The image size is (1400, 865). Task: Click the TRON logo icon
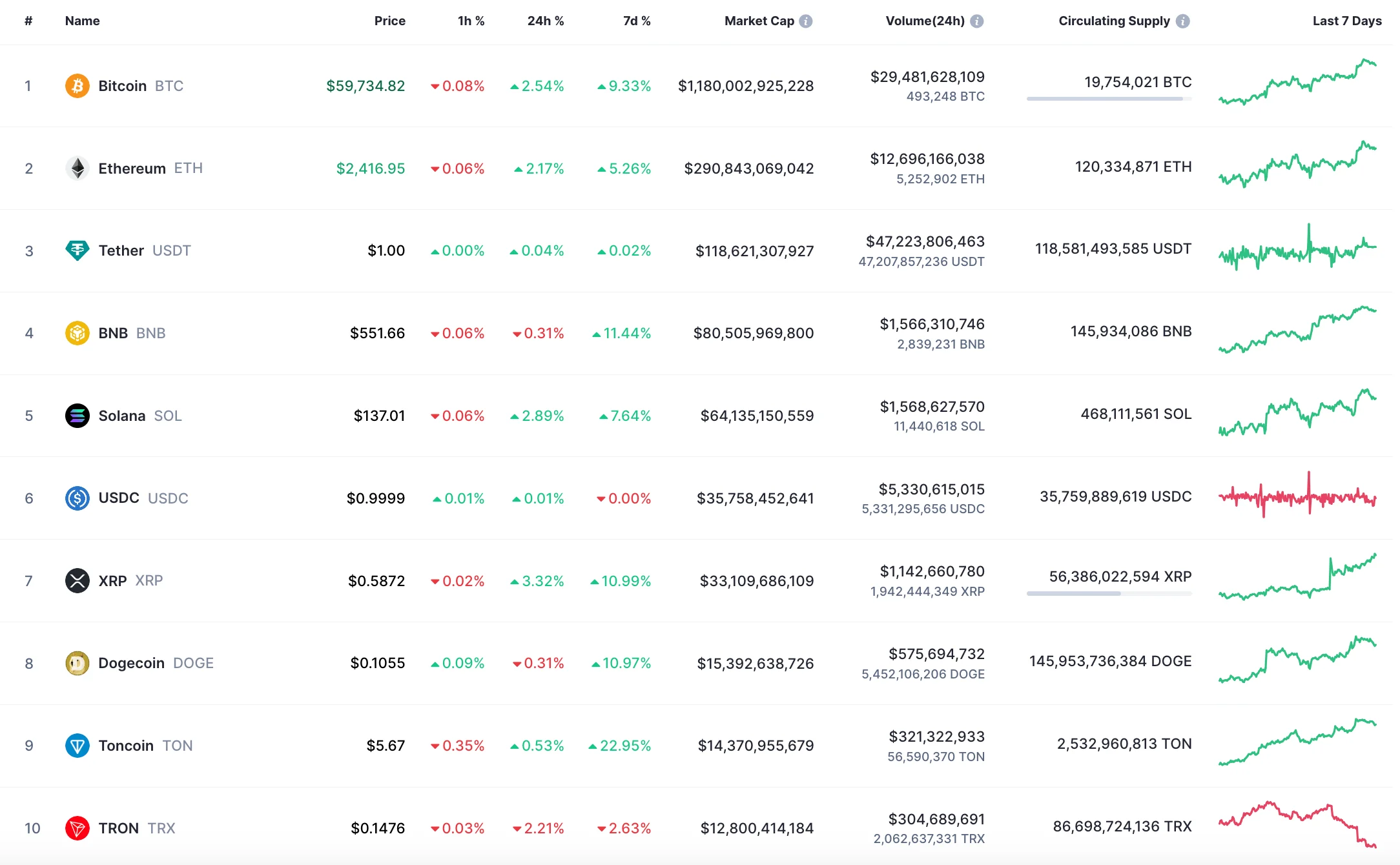[77, 828]
